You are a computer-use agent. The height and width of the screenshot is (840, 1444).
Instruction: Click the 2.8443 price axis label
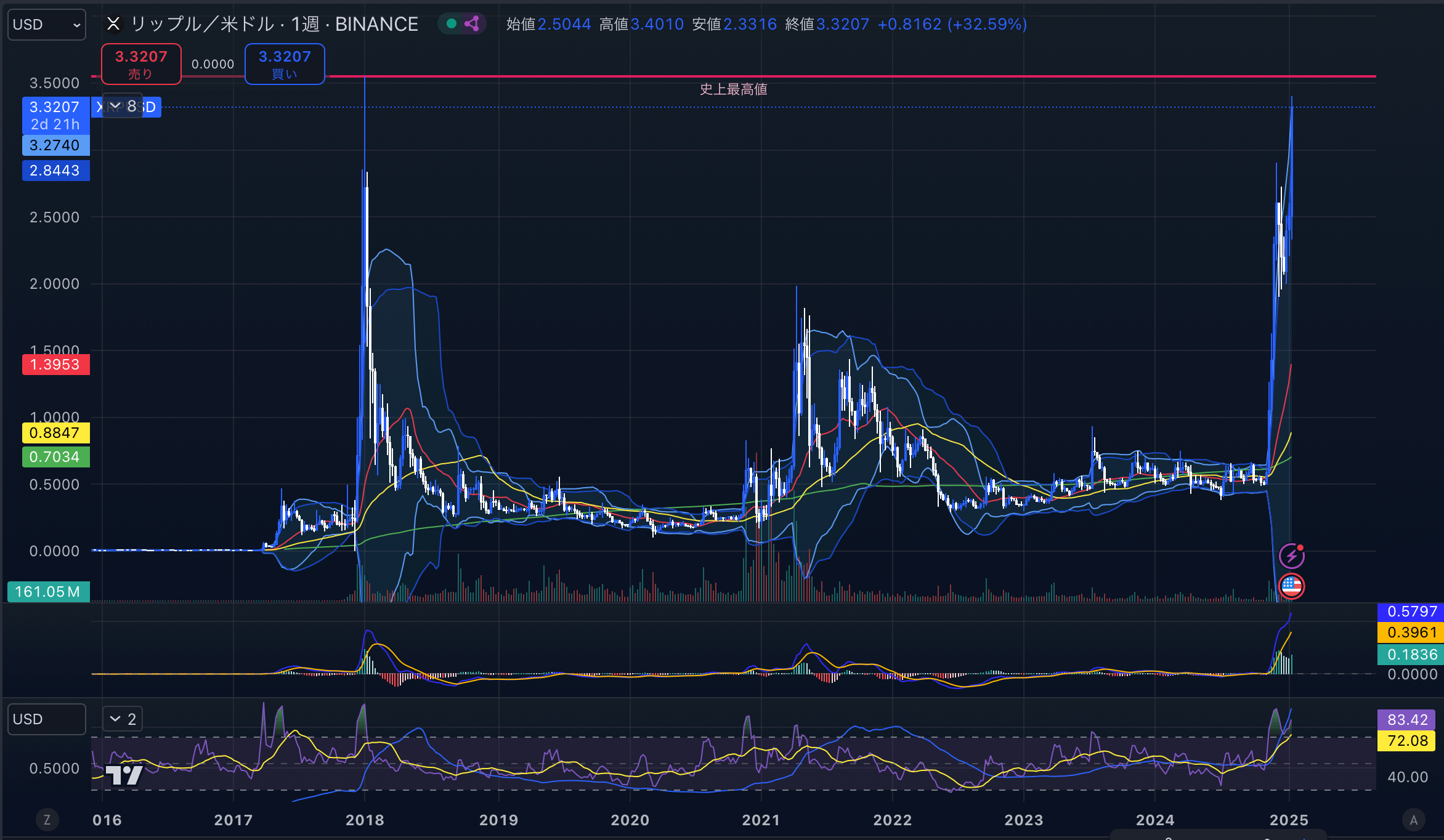click(x=55, y=171)
